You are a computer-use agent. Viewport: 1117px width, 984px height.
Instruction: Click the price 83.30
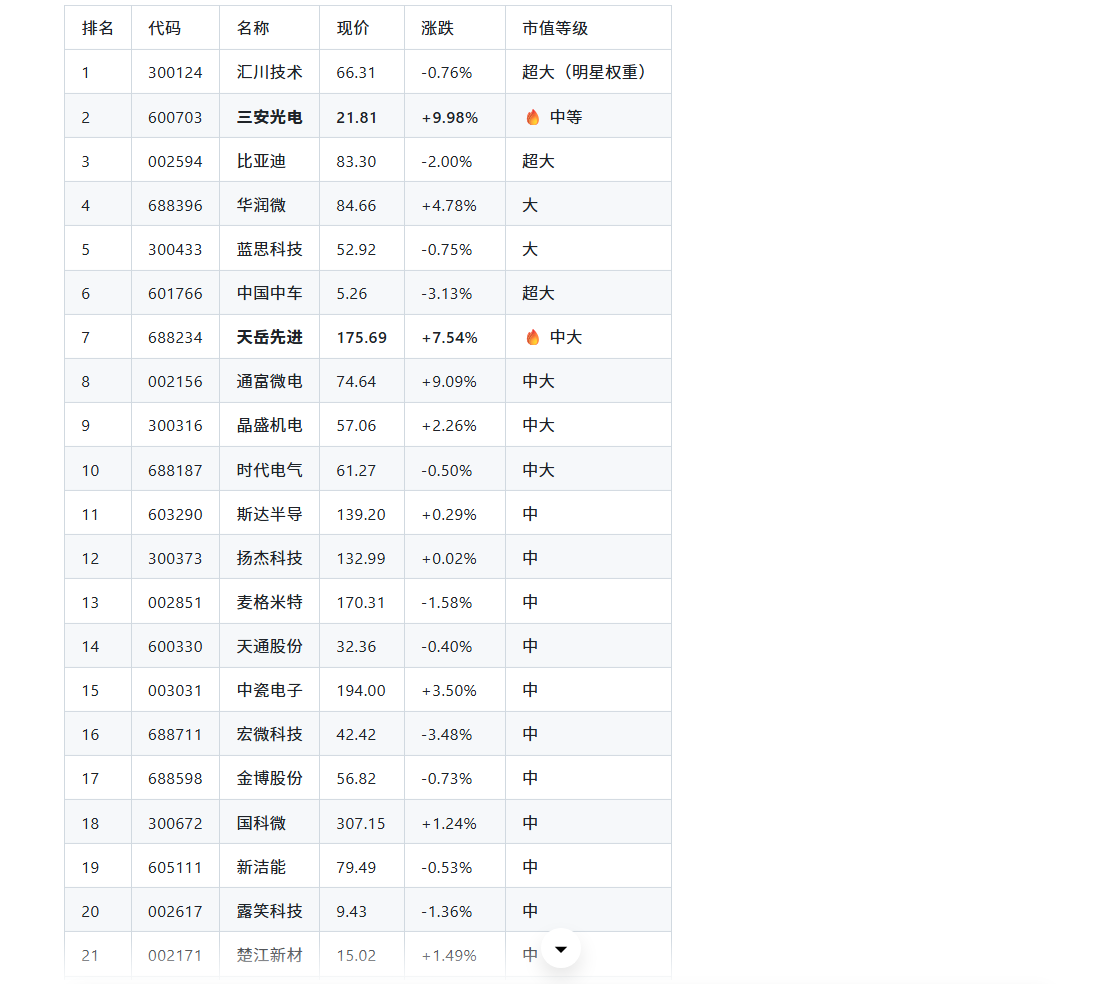click(356, 162)
